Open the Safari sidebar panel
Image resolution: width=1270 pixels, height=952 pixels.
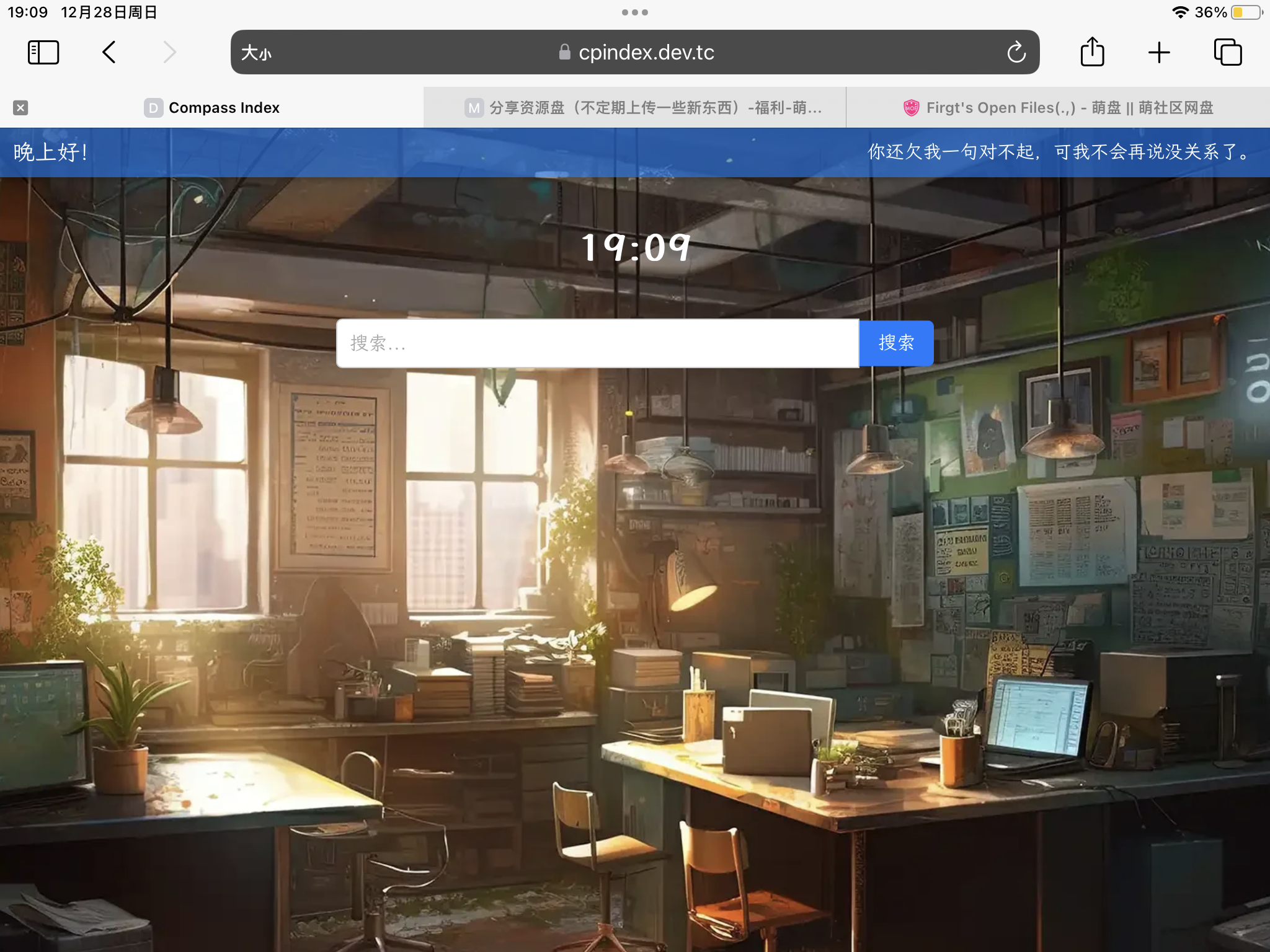click(43, 53)
